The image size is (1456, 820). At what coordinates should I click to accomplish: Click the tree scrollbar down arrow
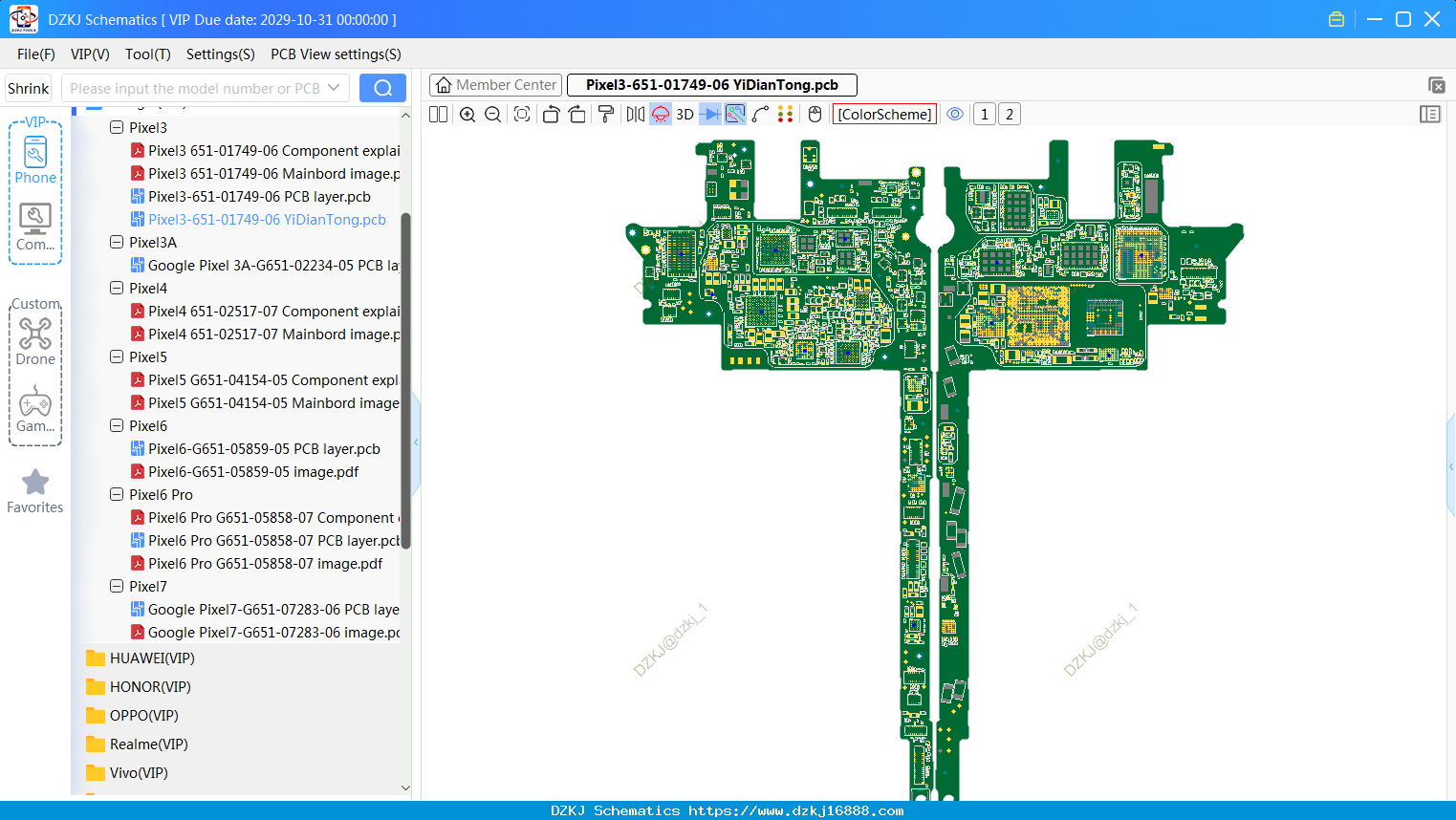click(405, 788)
